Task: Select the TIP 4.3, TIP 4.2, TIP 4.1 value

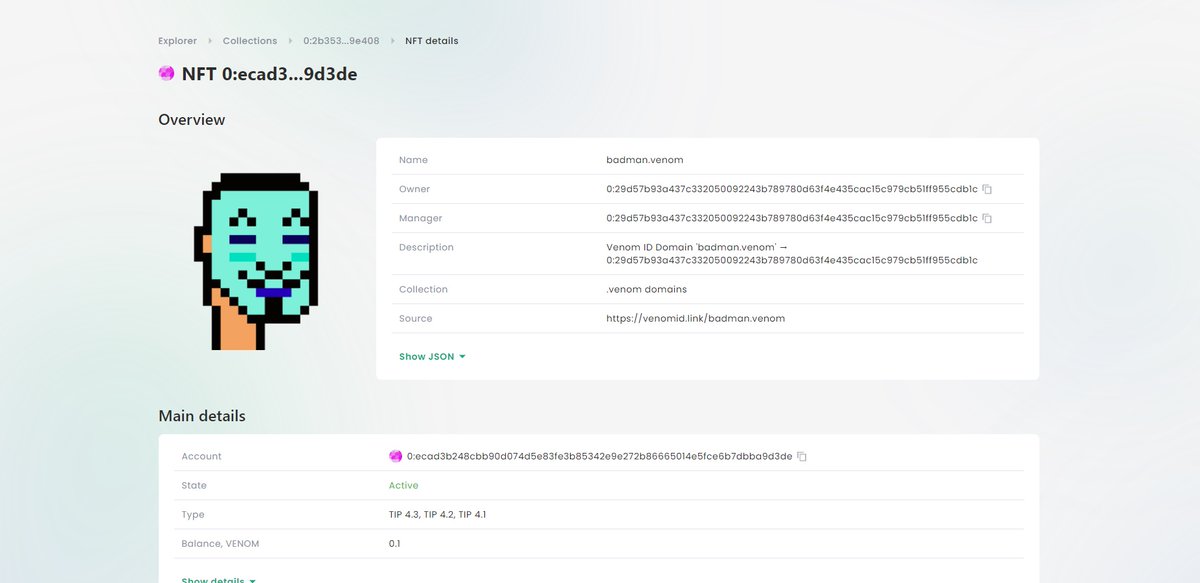Action: 437,514
